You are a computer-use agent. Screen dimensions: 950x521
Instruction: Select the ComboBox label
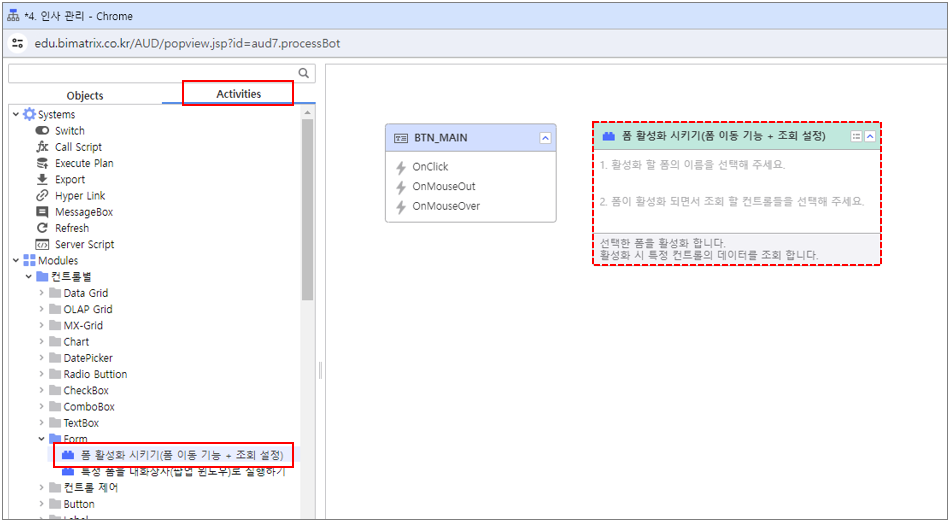point(89,407)
